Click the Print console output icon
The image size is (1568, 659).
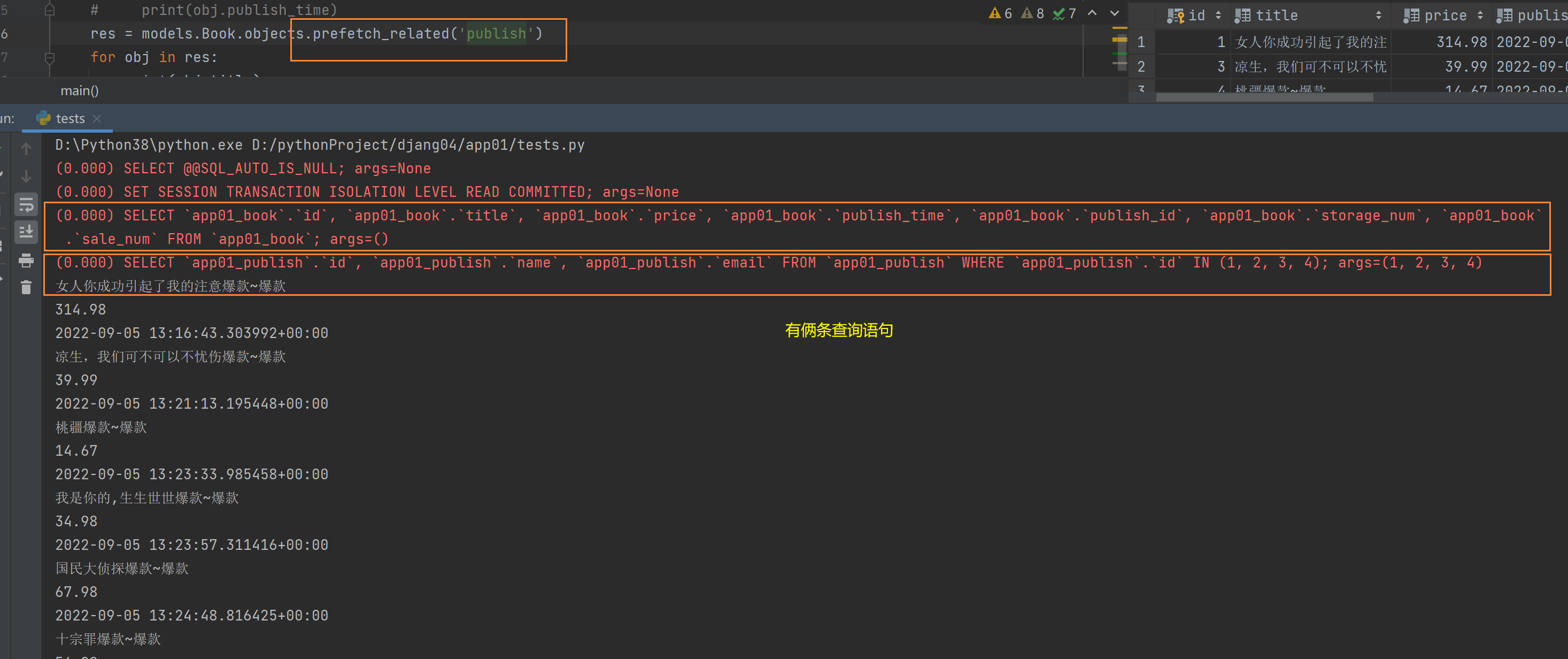[x=26, y=260]
